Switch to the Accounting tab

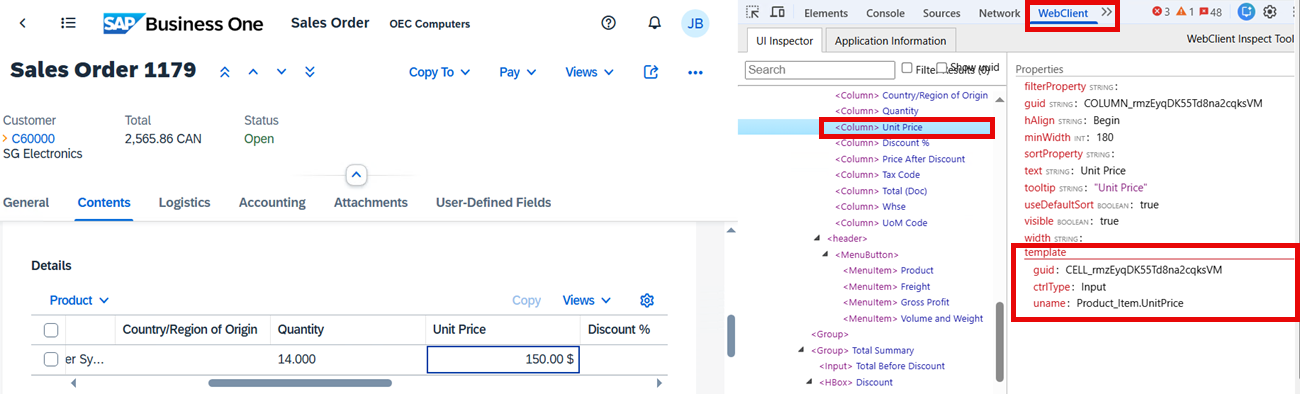click(x=272, y=202)
